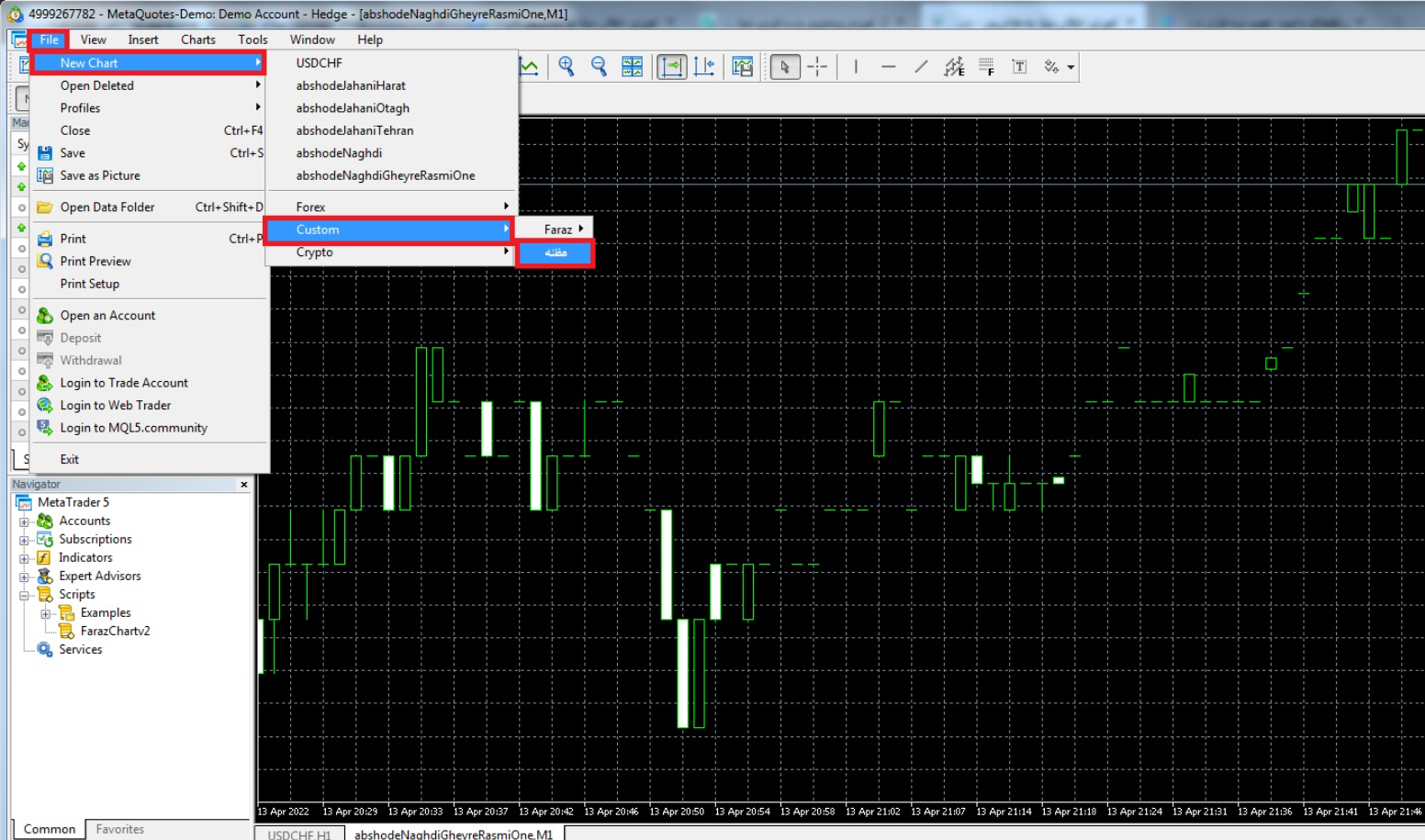Expand the Accounts node in Navigator
Image resolution: width=1425 pixels, height=840 pixels.
pos(25,521)
